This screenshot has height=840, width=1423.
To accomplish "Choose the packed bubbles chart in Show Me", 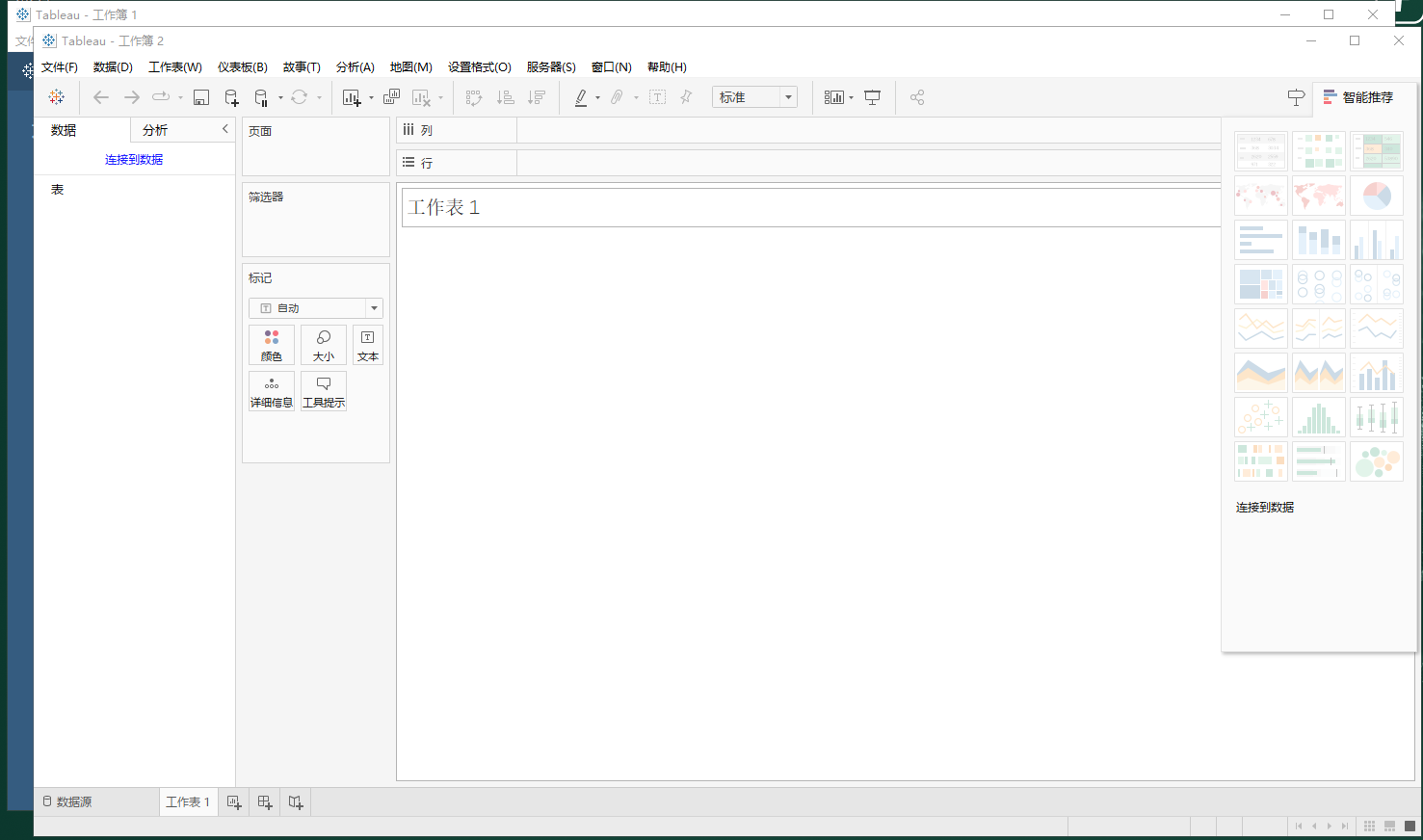I will pos(1377,461).
